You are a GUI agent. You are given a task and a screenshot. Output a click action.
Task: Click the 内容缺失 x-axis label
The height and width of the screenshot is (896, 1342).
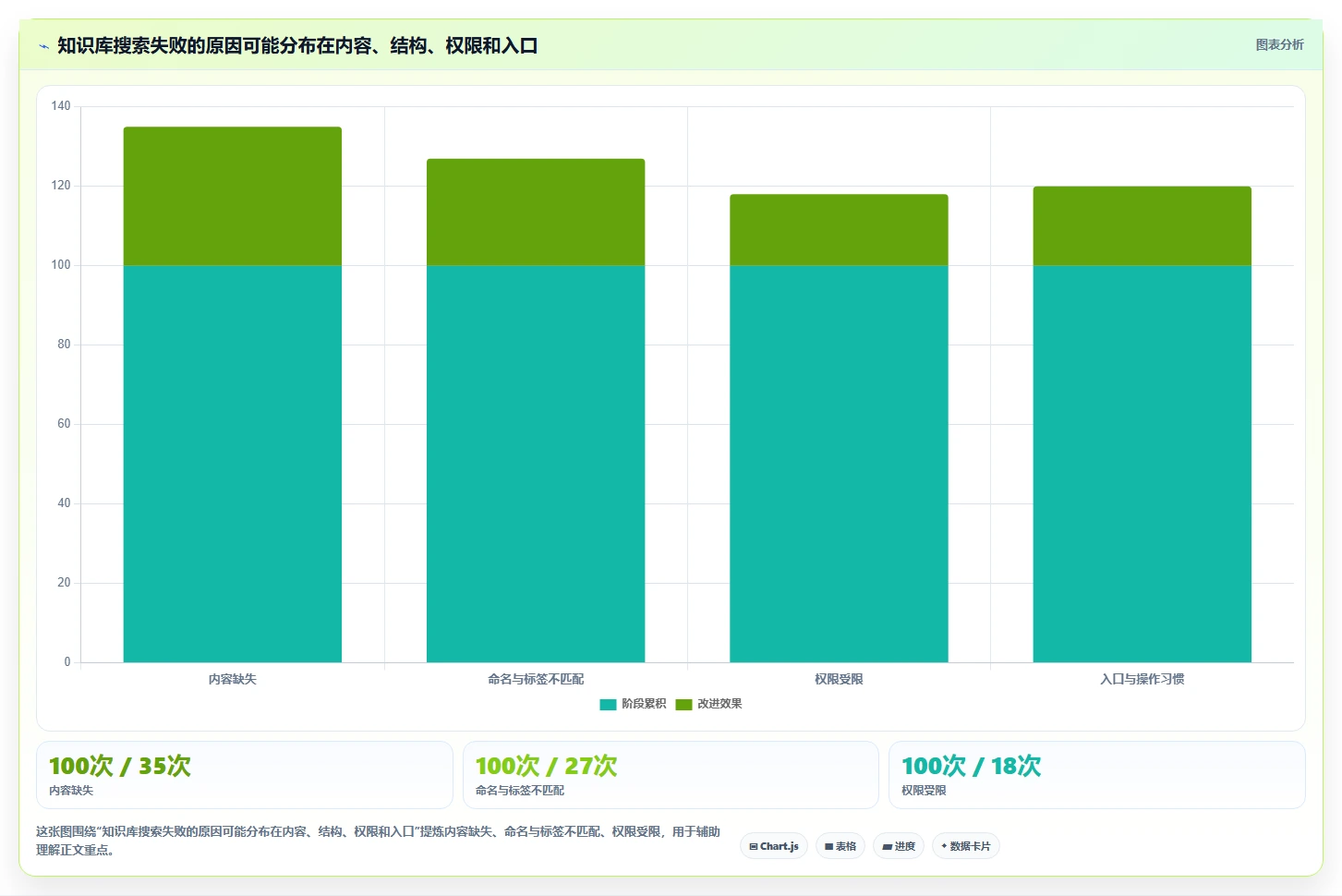click(x=233, y=679)
